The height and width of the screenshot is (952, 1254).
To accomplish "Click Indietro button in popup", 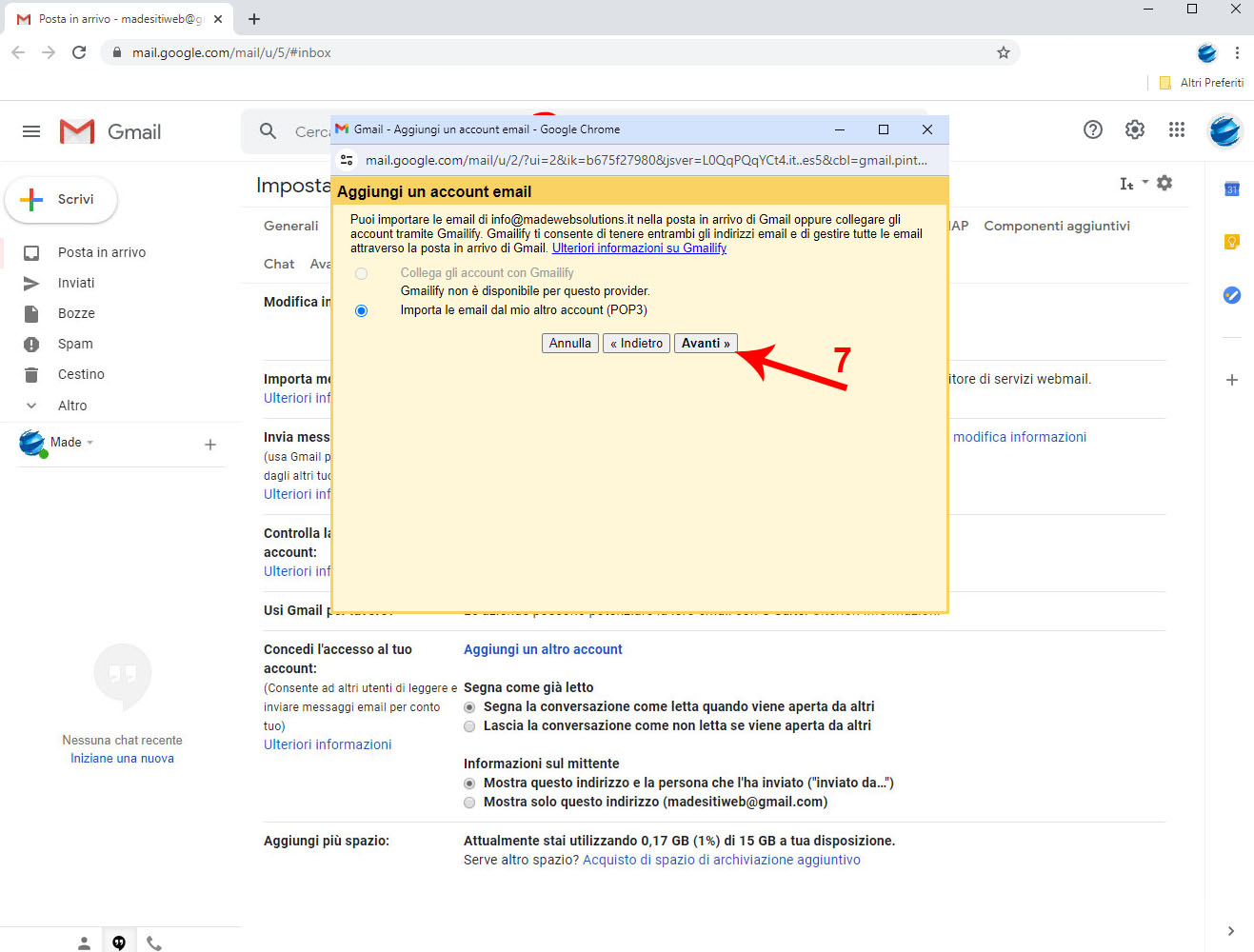I will click(x=637, y=344).
